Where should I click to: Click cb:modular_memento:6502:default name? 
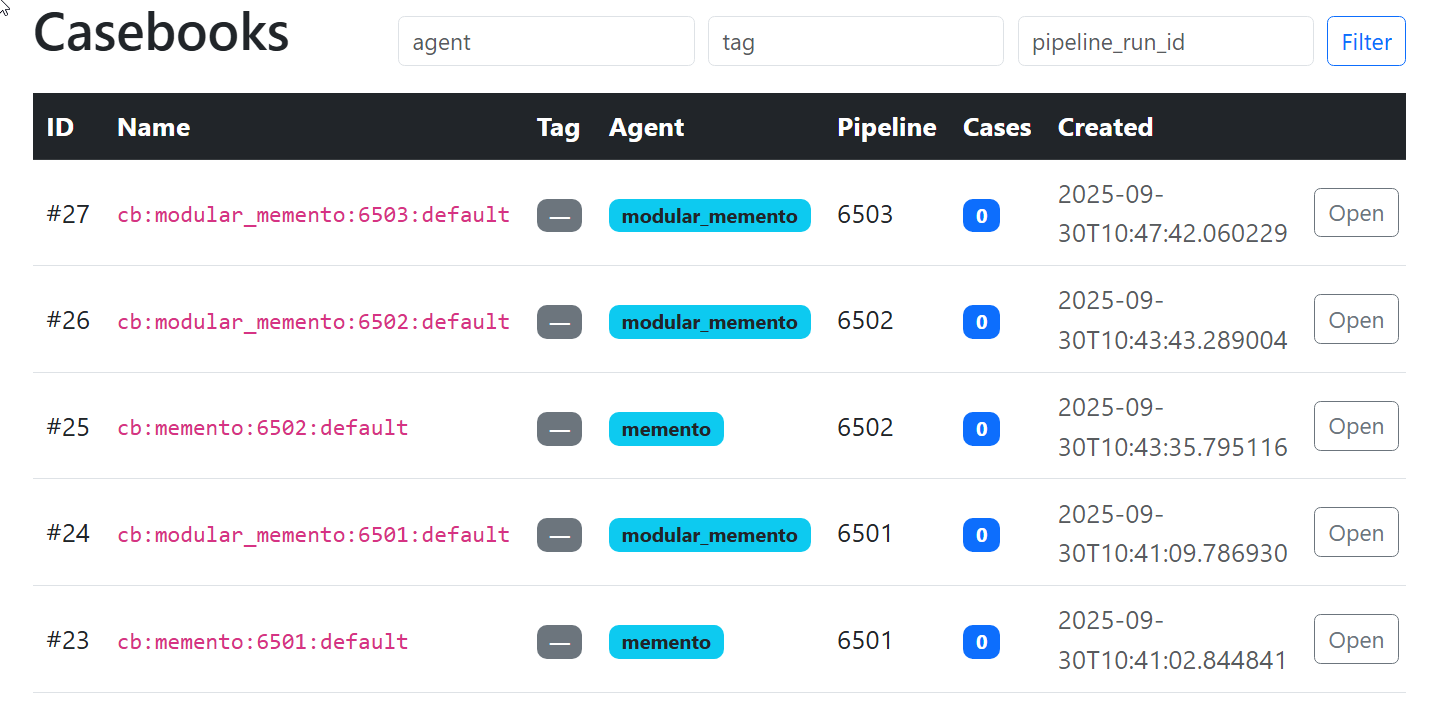313,322
